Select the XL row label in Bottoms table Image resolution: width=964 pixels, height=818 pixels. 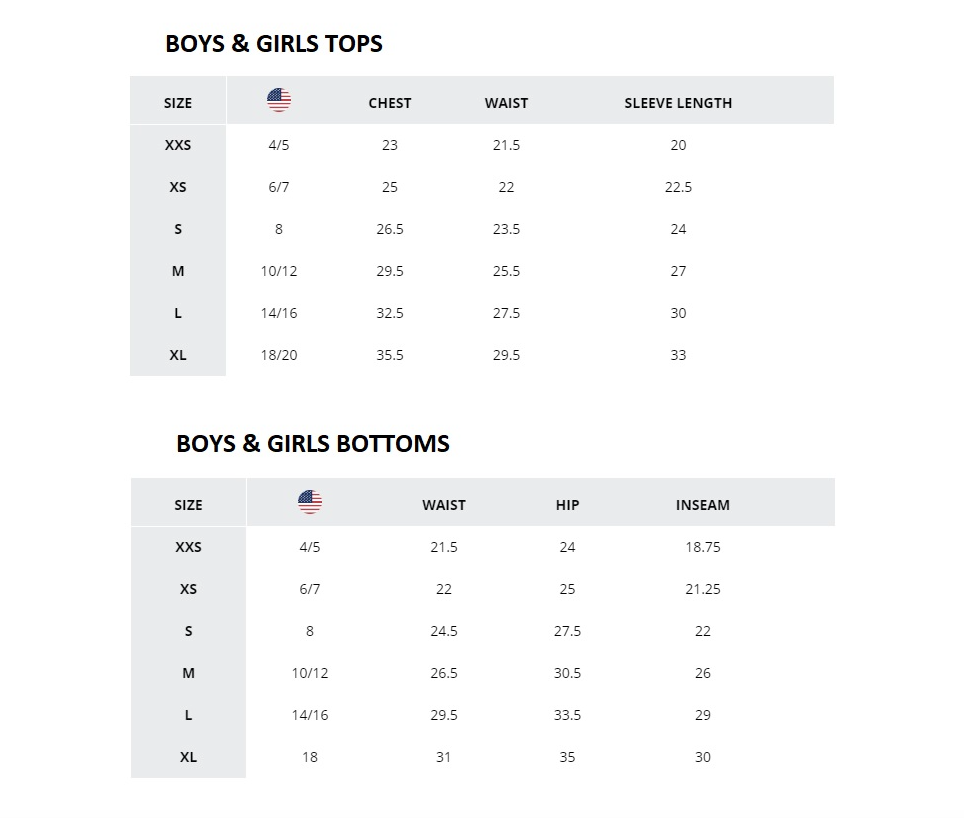pos(188,757)
